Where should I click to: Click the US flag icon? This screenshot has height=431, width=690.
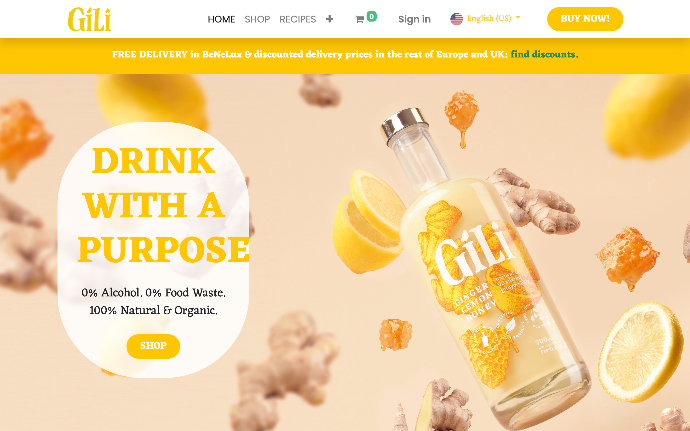pos(456,19)
